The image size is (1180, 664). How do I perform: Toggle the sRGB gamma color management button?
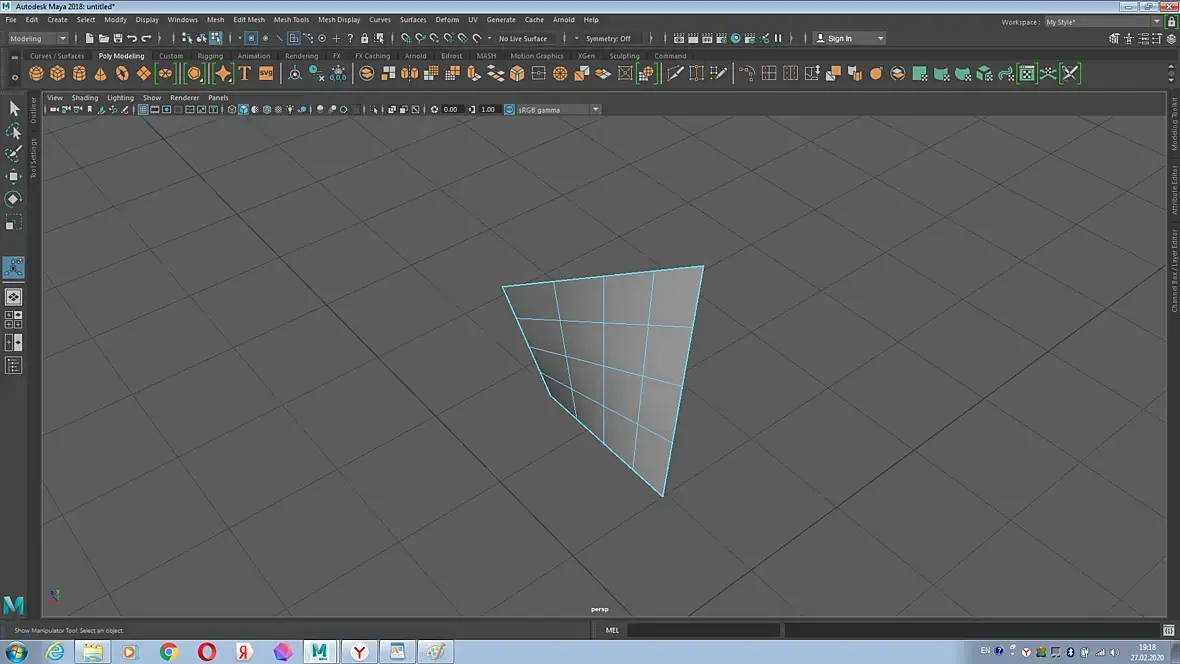509,109
